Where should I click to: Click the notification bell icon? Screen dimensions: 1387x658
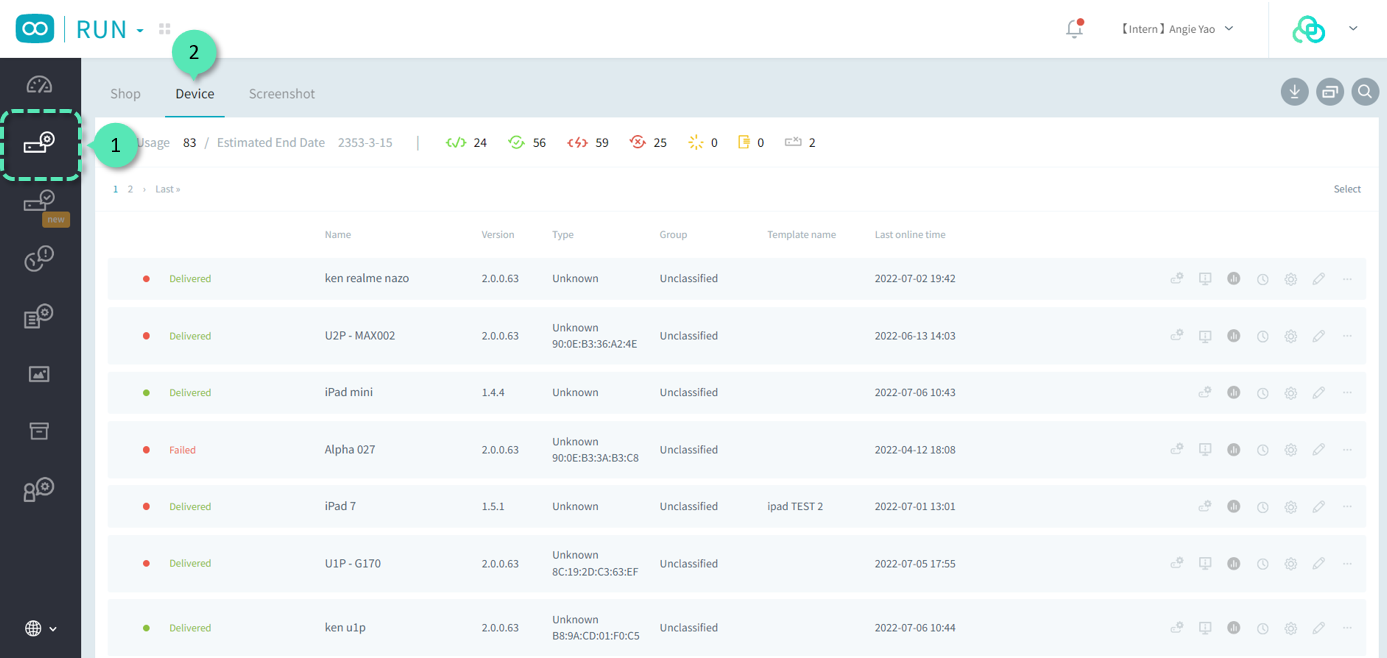click(x=1074, y=29)
